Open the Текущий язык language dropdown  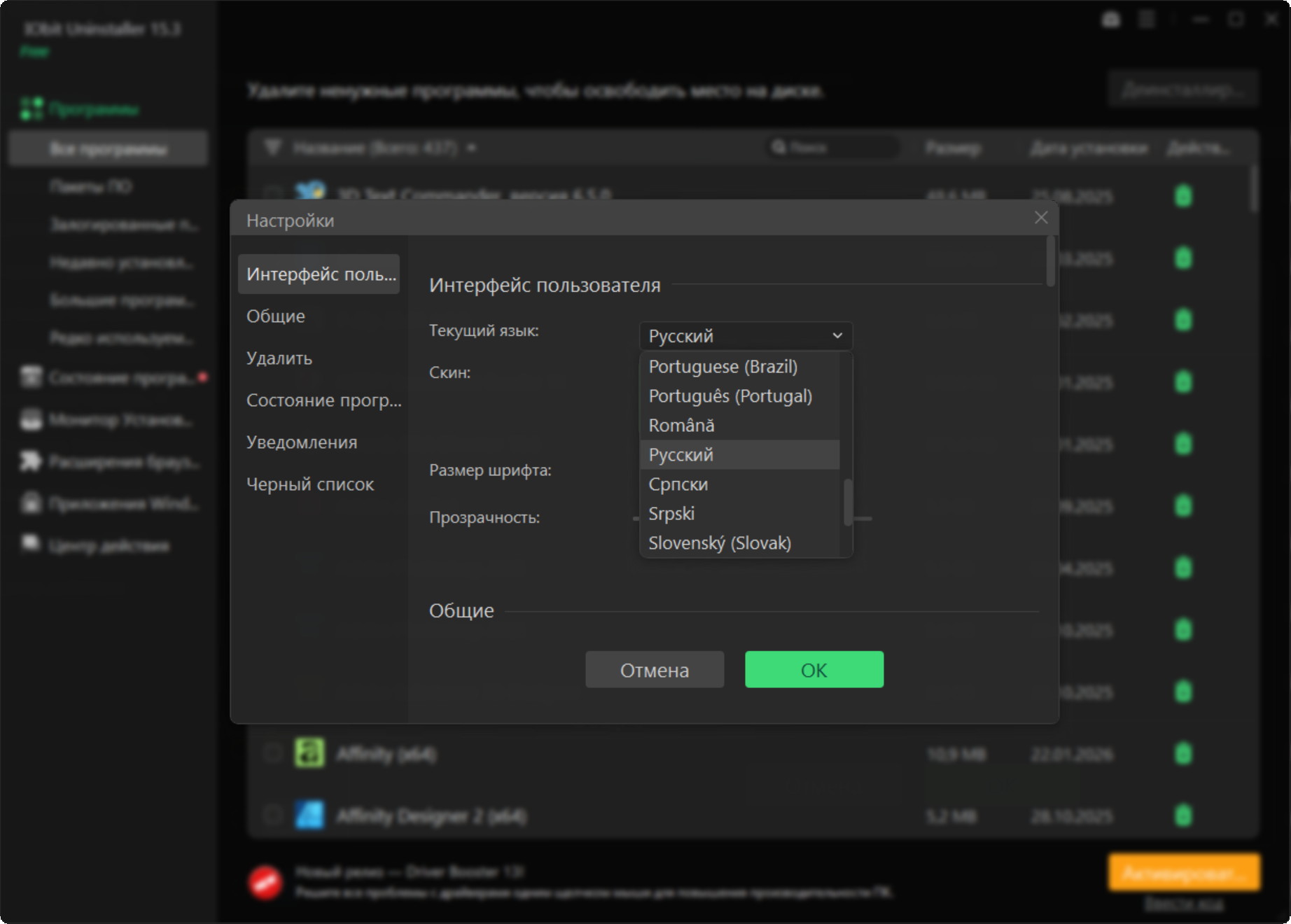click(746, 336)
